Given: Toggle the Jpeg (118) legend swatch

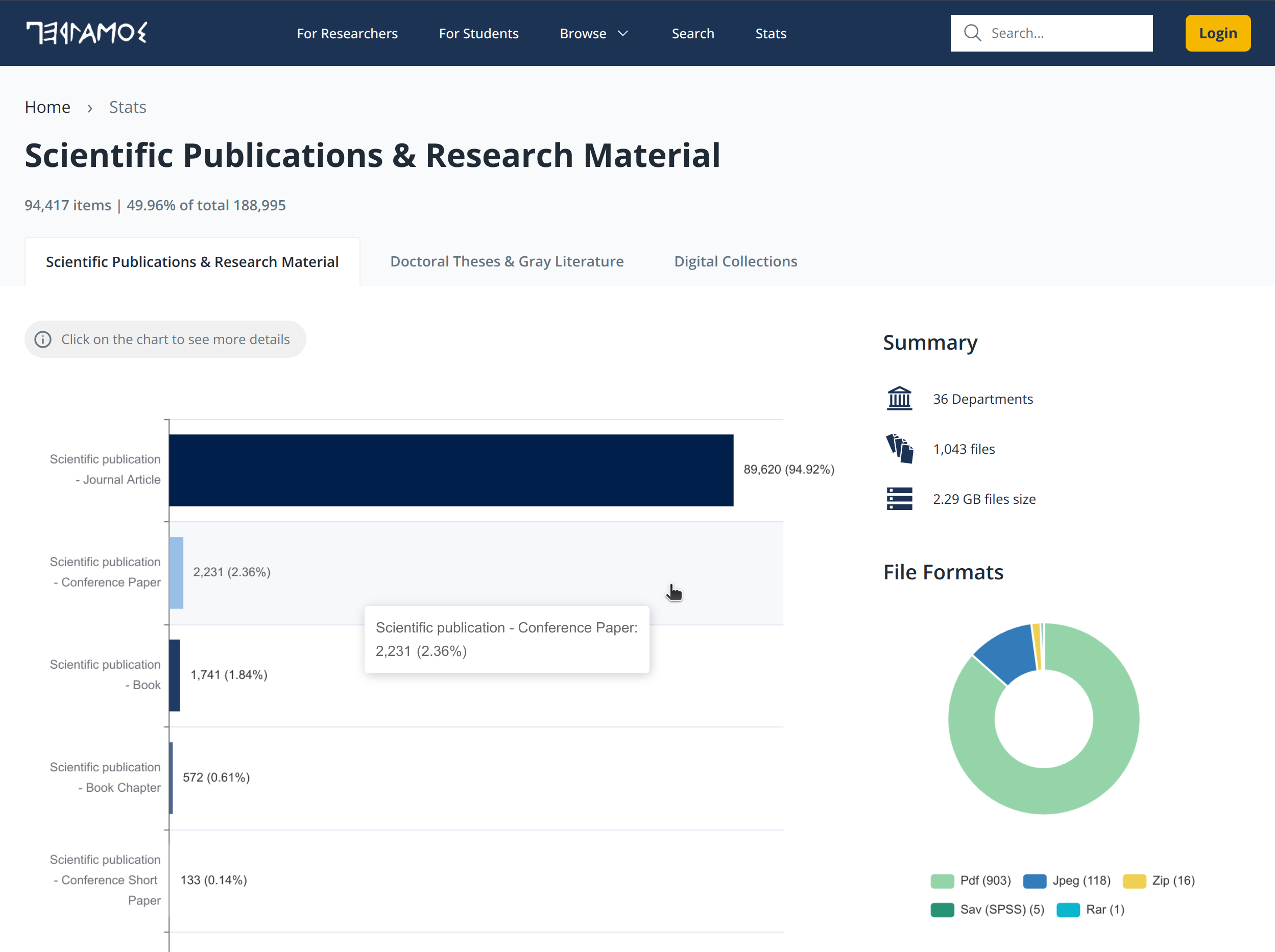Looking at the screenshot, I should pos(1035,881).
